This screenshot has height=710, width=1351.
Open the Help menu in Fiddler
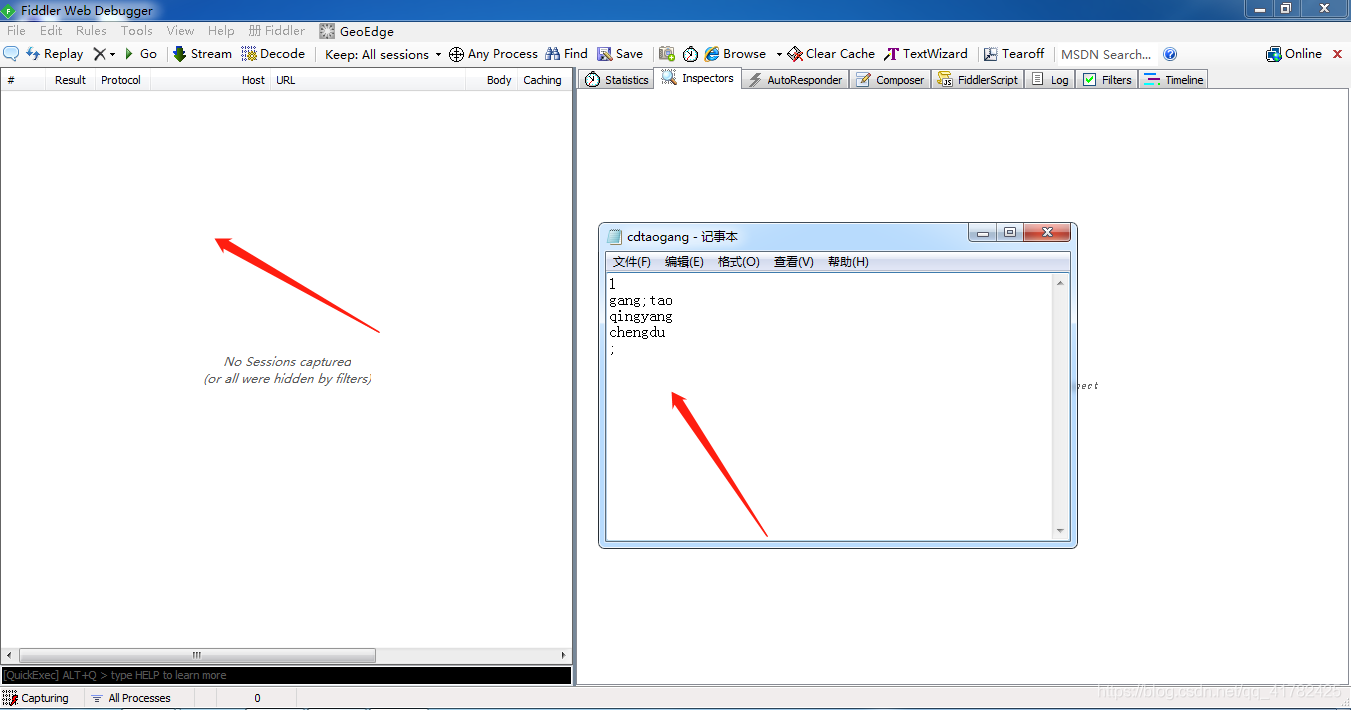[221, 31]
